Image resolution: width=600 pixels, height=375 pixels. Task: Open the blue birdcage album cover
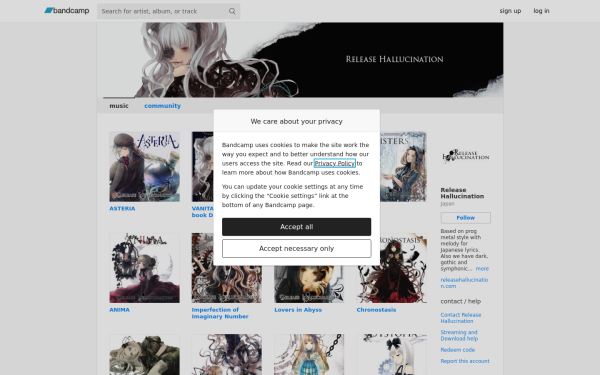point(309,355)
